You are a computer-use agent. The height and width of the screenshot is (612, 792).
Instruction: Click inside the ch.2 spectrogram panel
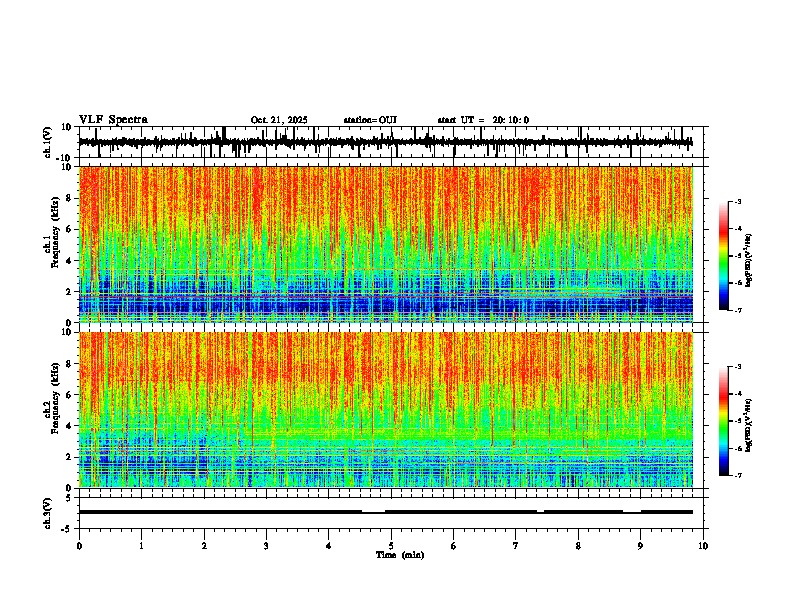386,410
